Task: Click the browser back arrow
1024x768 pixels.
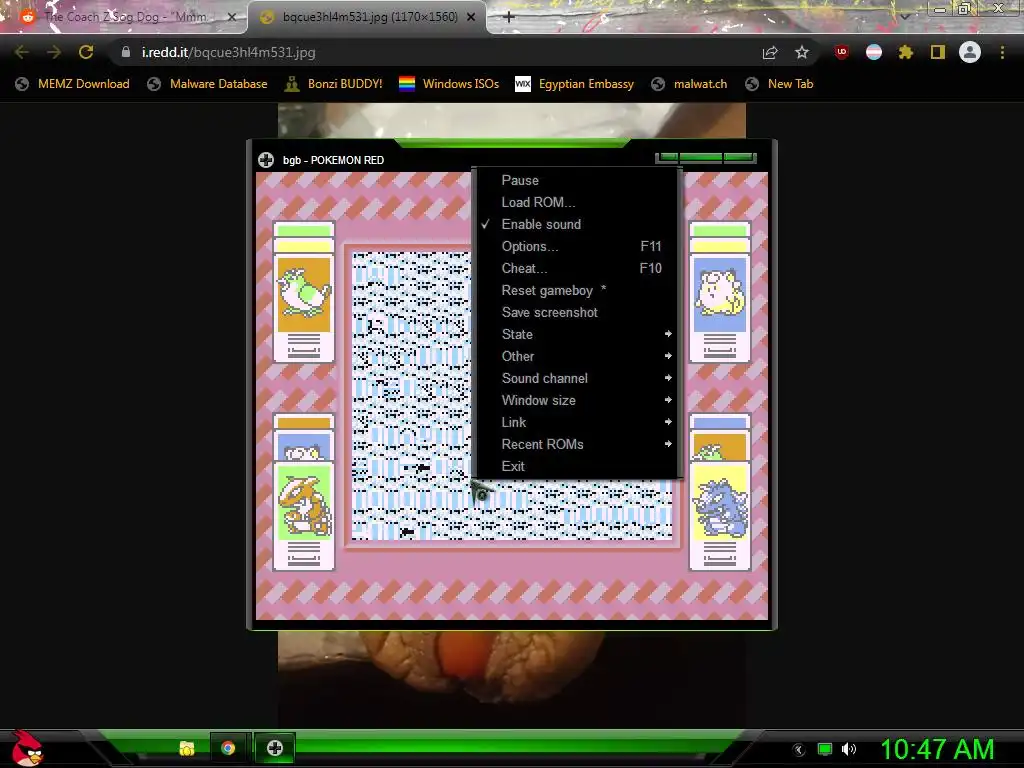Action: (22, 52)
